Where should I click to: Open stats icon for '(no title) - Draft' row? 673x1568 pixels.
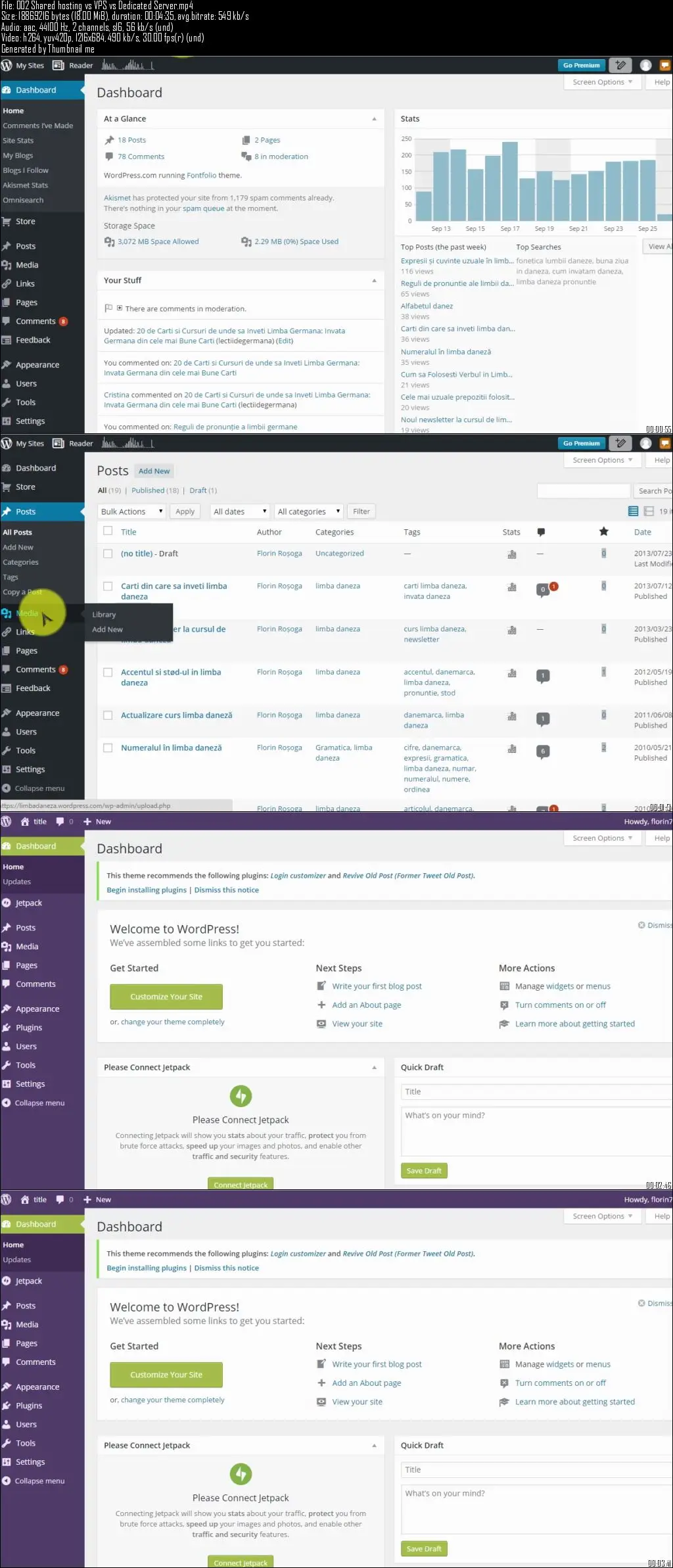pos(512,554)
